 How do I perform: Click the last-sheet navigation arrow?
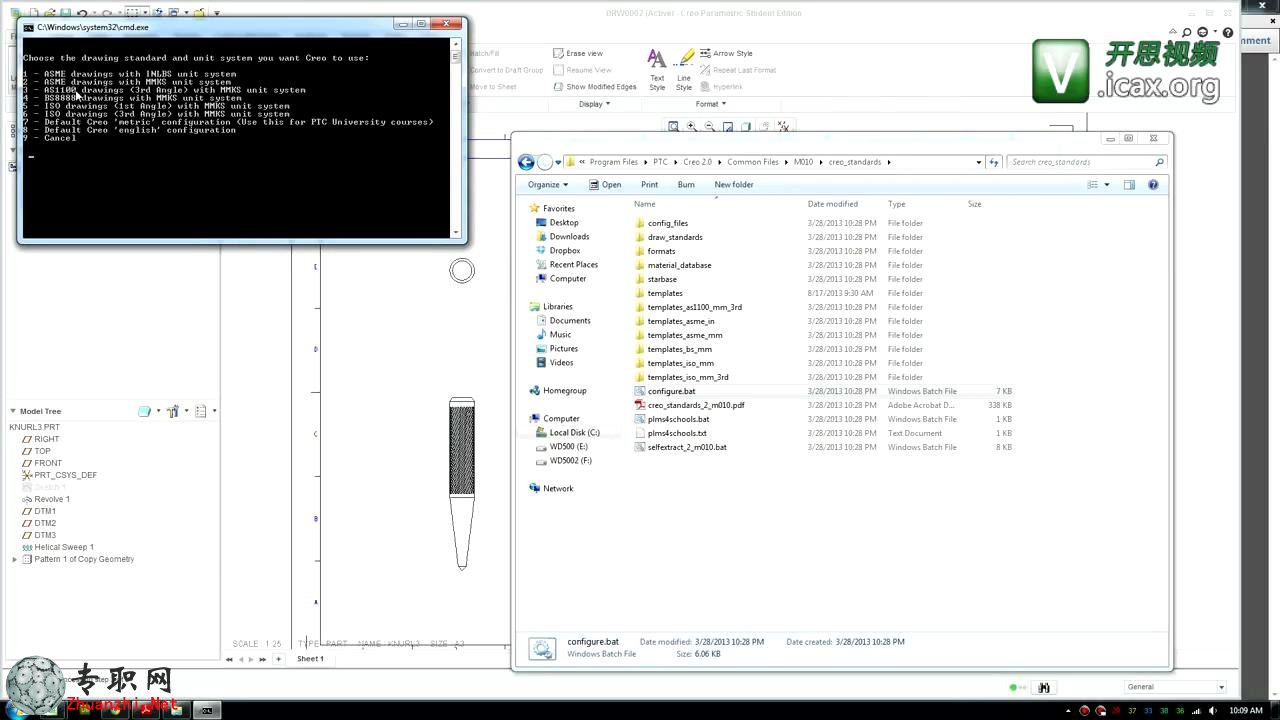click(263, 659)
